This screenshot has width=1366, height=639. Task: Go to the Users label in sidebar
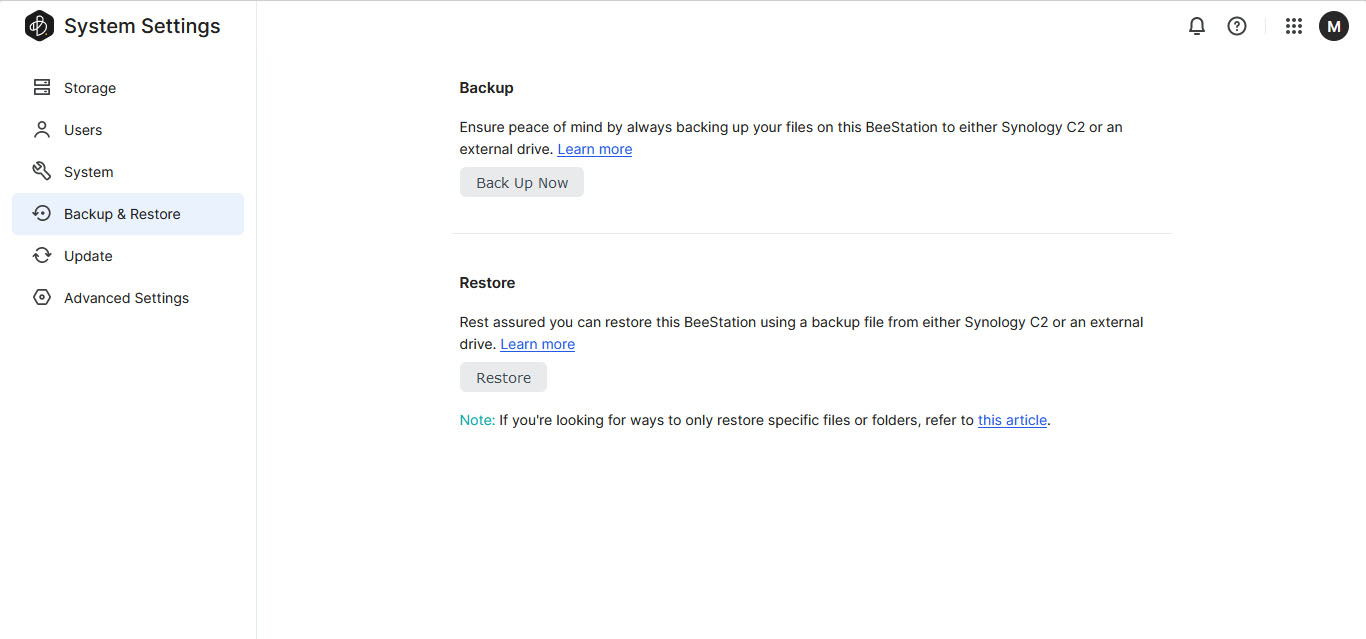[x=83, y=130]
